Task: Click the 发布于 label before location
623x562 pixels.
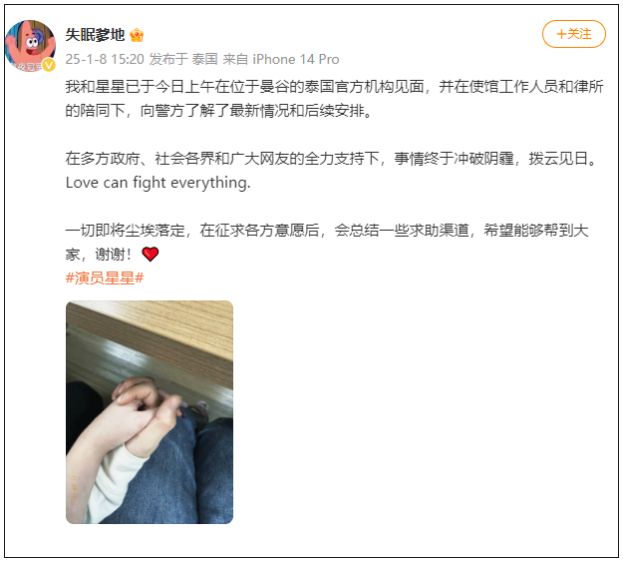Action: (x=168, y=59)
